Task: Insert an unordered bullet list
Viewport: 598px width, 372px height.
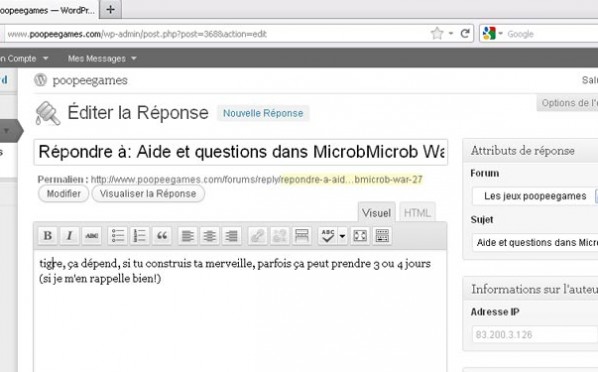Action: click(x=117, y=235)
